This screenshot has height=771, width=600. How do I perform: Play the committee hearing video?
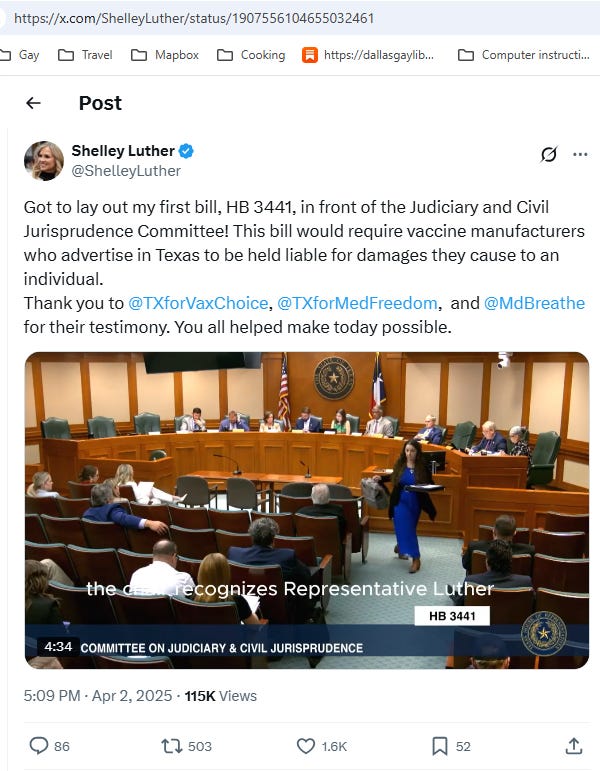pyautogui.click(x=307, y=510)
